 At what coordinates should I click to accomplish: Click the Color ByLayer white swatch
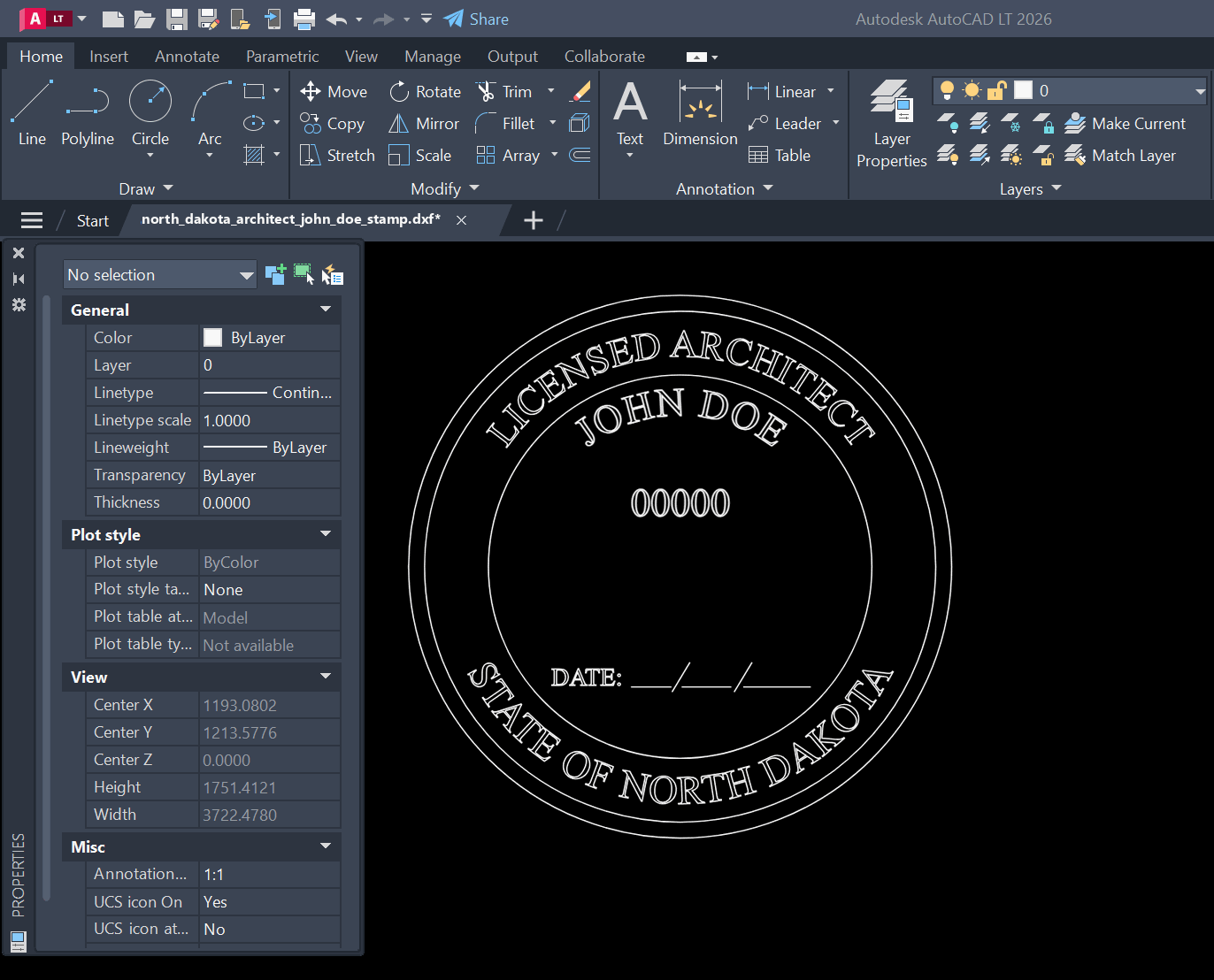(212, 338)
